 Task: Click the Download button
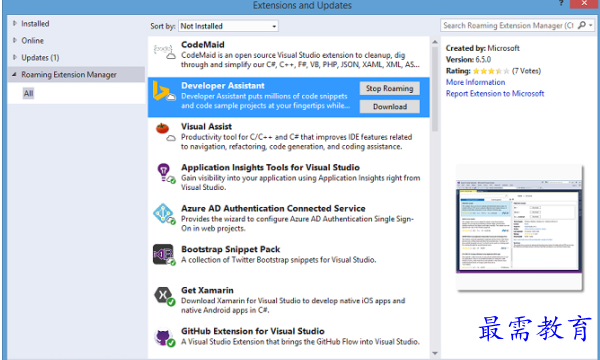point(390,106)
